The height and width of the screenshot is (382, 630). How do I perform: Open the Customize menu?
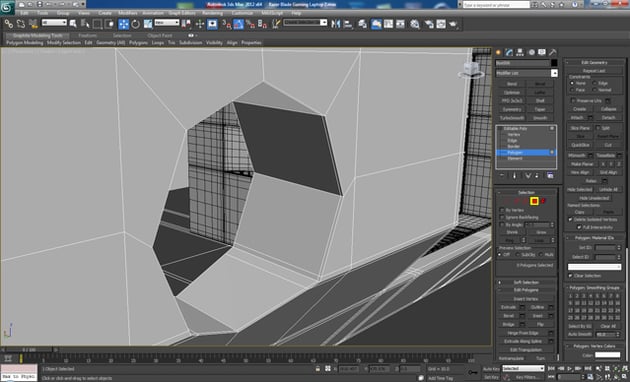click(242, 13)
